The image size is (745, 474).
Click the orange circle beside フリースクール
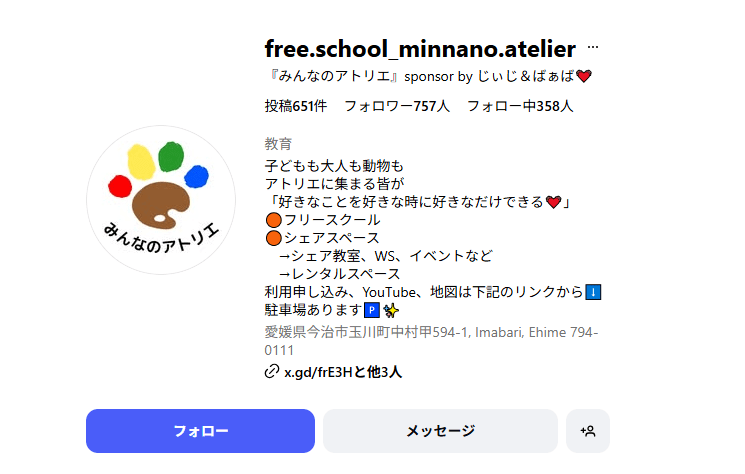click(272, 219)
